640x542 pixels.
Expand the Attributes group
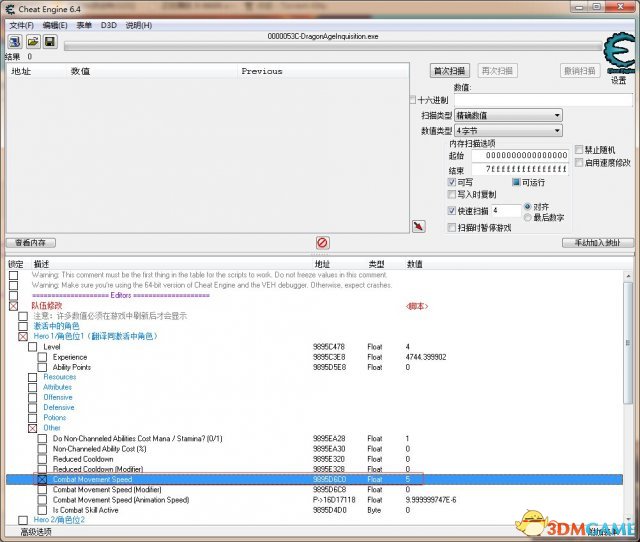coord(33,387)
